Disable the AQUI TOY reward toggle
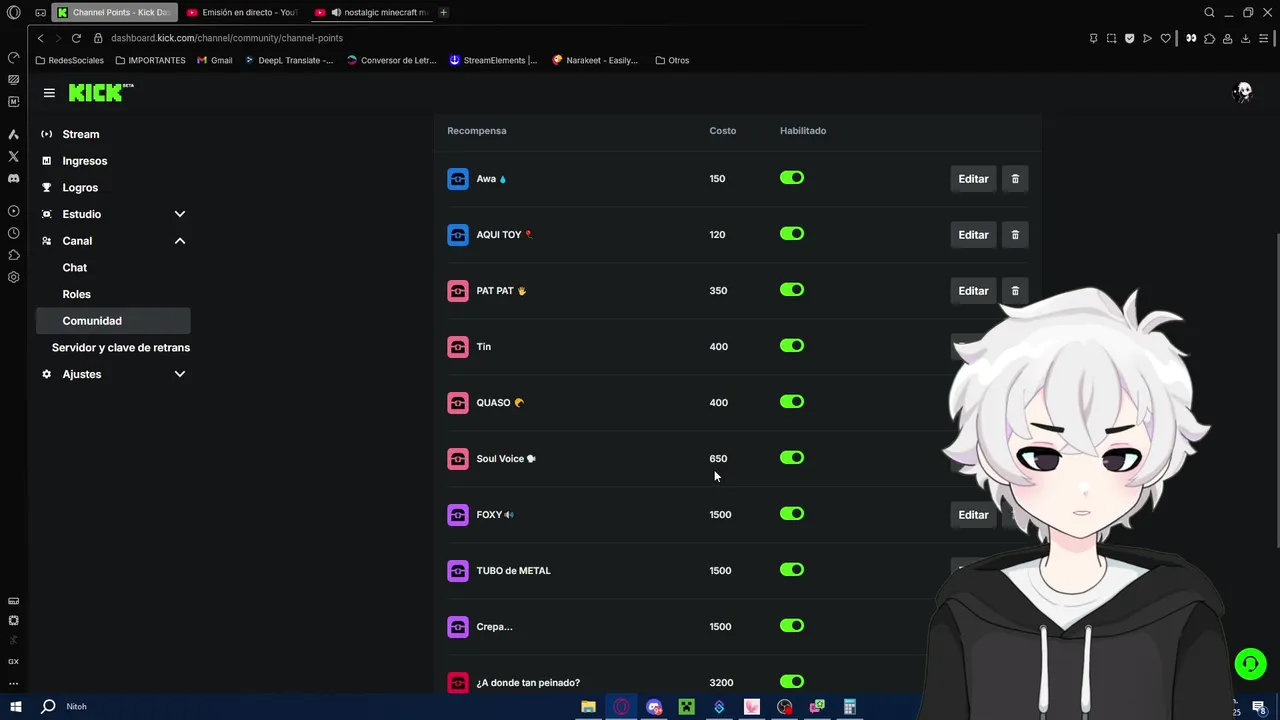1280x720 pixels. (x=792, y=234)
